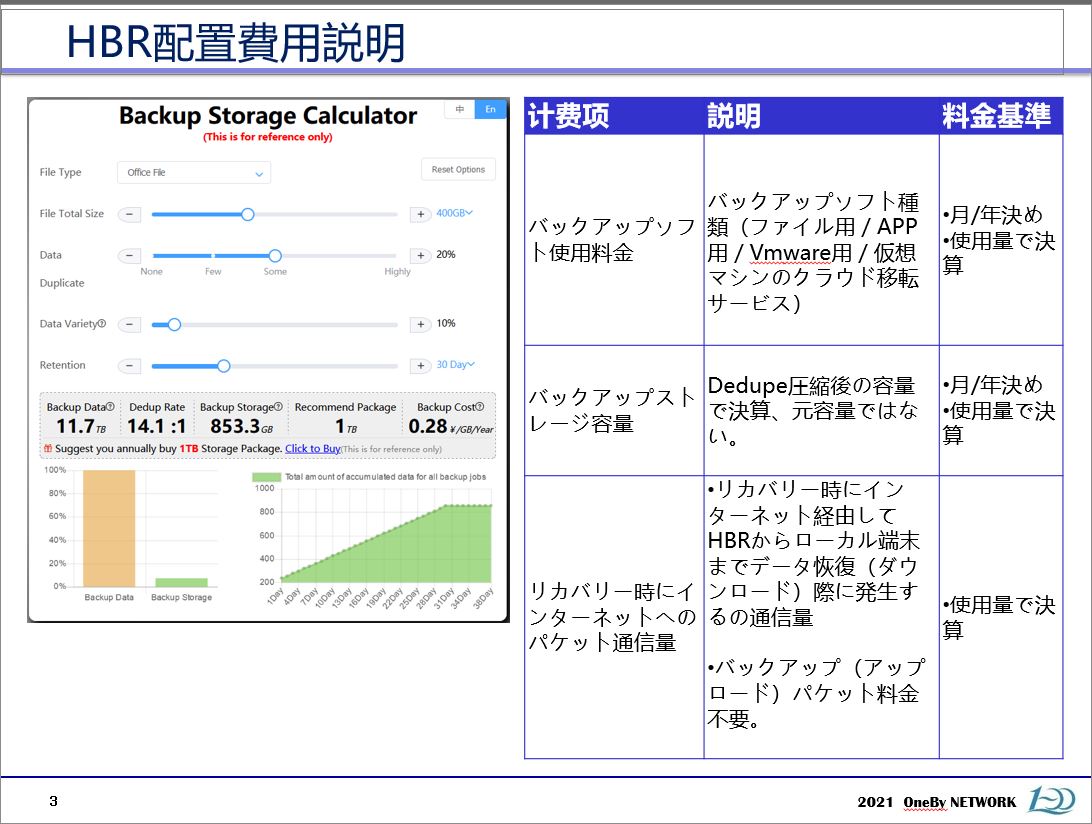Expand the 400GB size unit dropdown
The height and width of the screenshot is (824, 1092).
point(454,213)
